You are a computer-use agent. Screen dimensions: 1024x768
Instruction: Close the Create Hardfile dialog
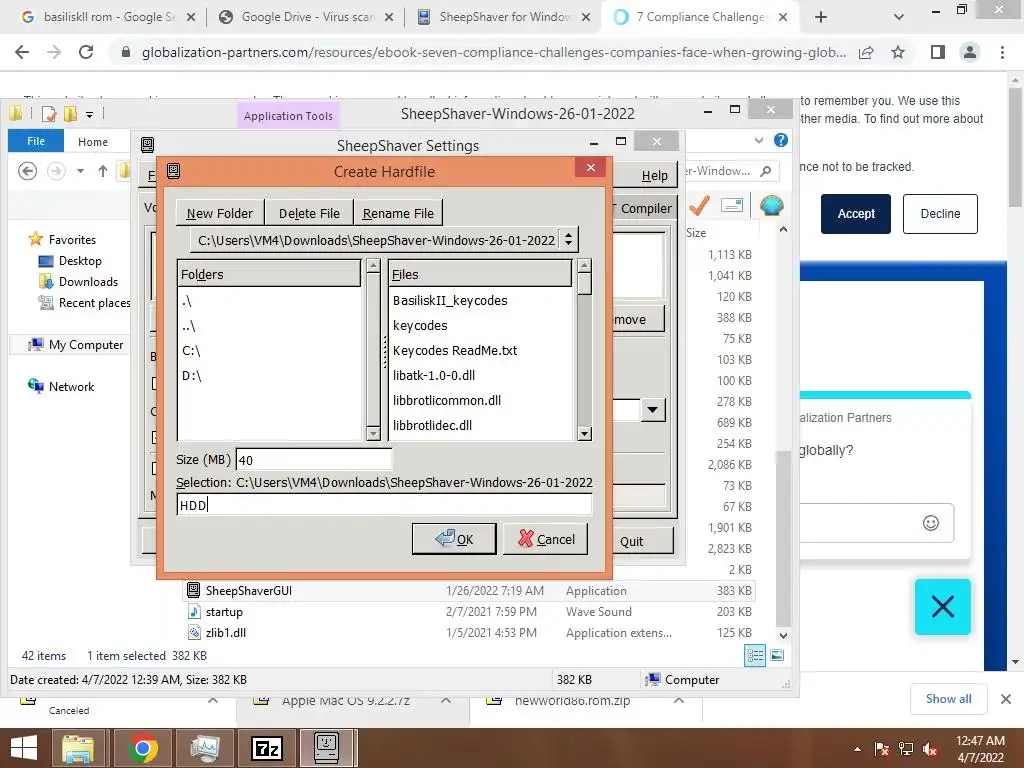[590, 168]
